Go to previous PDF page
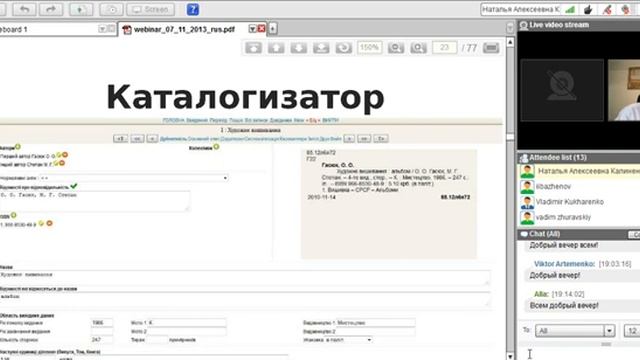This screenshot has height=360, width=640. pos(276,48)
